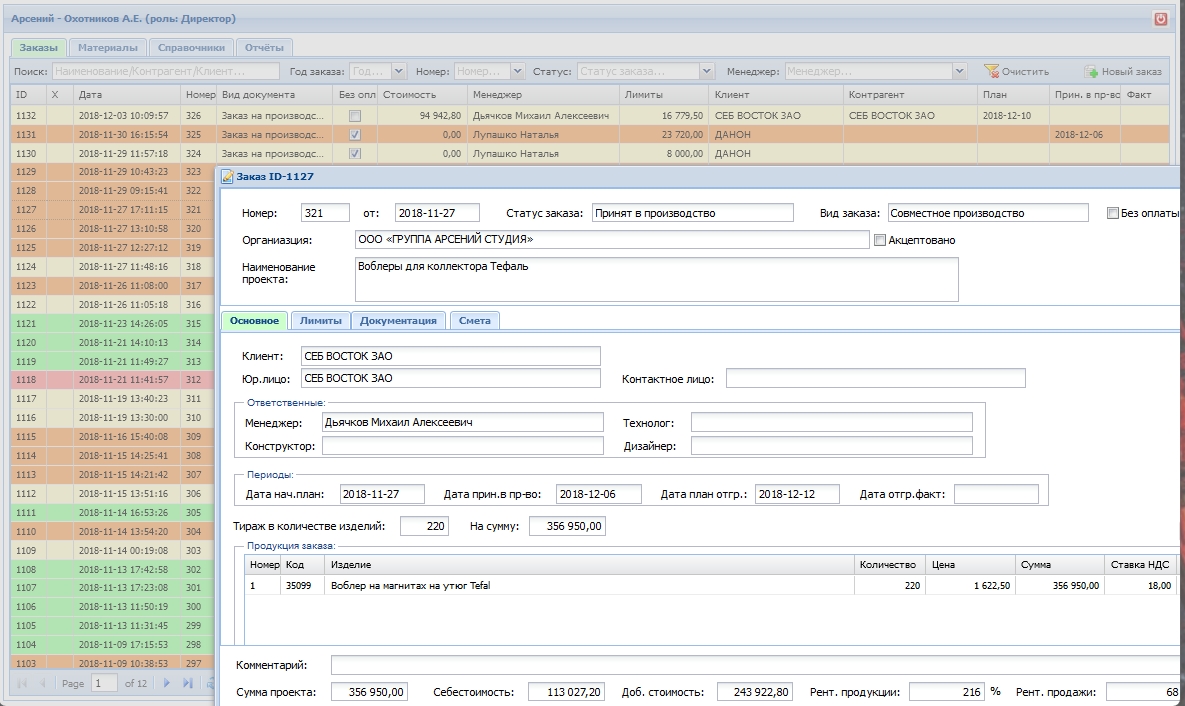Switch to the Смета tab
Viewport: 1185px width, 706px height.
(x=475, y=321)
